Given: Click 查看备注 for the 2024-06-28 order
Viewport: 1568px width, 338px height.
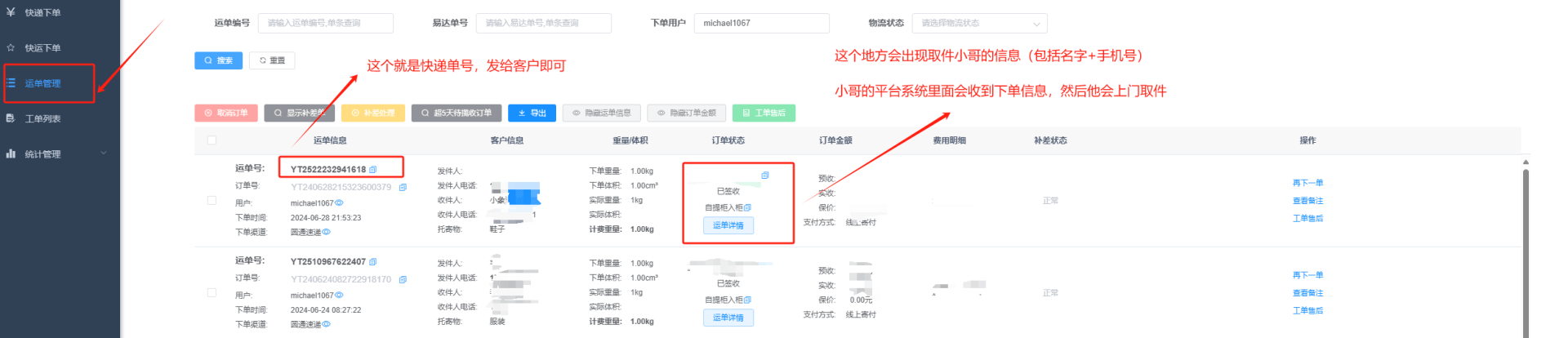Looking at the screenshot, I should [1307, 201].
